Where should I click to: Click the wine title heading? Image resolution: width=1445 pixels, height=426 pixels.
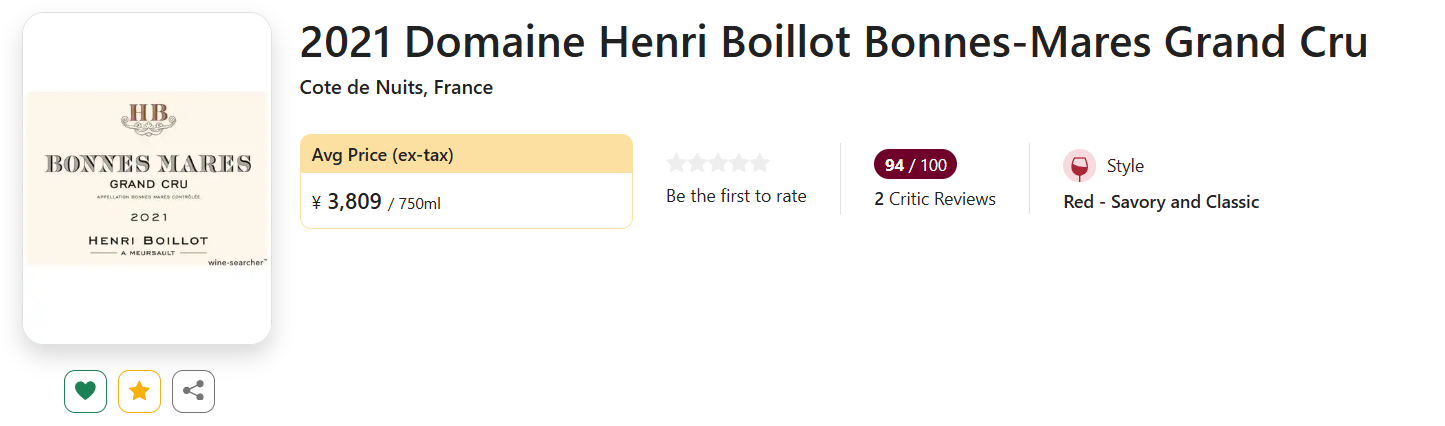[x=833, y=43]
